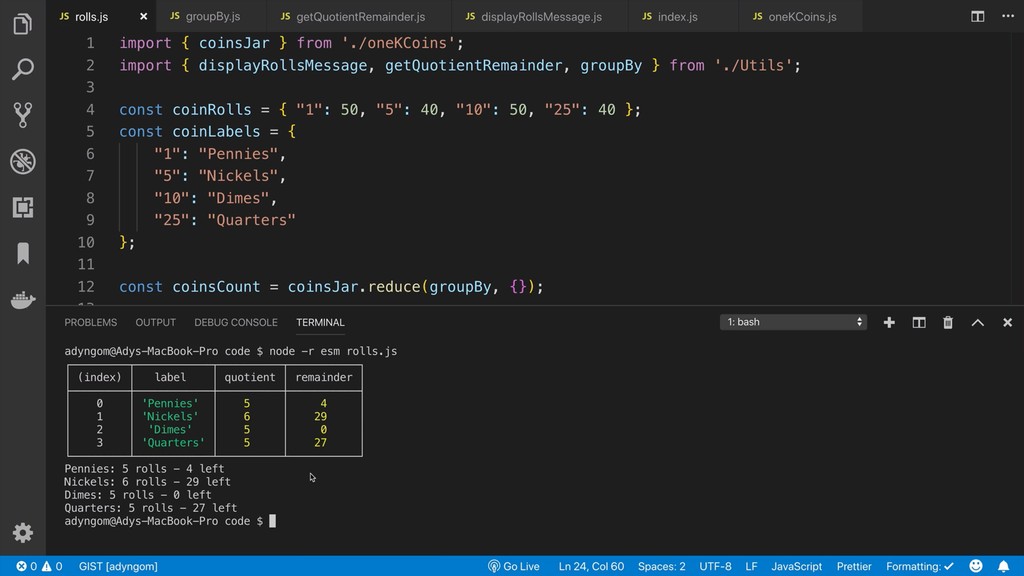Close the rolls.js tab
The height and width of the screenshot is (576, 1024).
click(x=144, y=16)
